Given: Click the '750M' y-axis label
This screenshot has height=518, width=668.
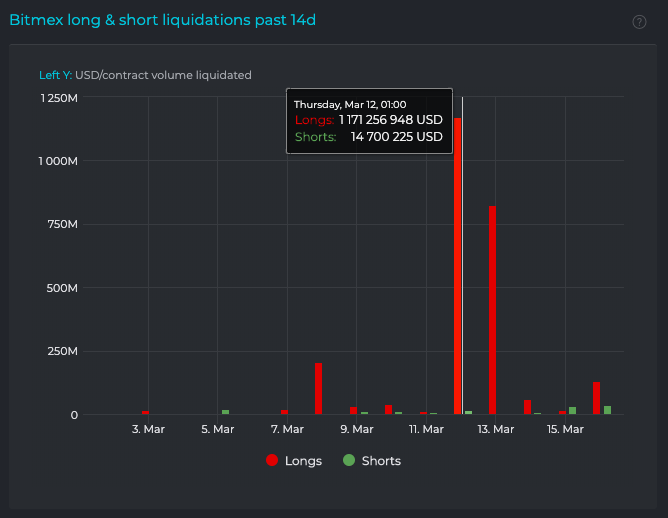Looking at the screenshot, I should (63, 224).
